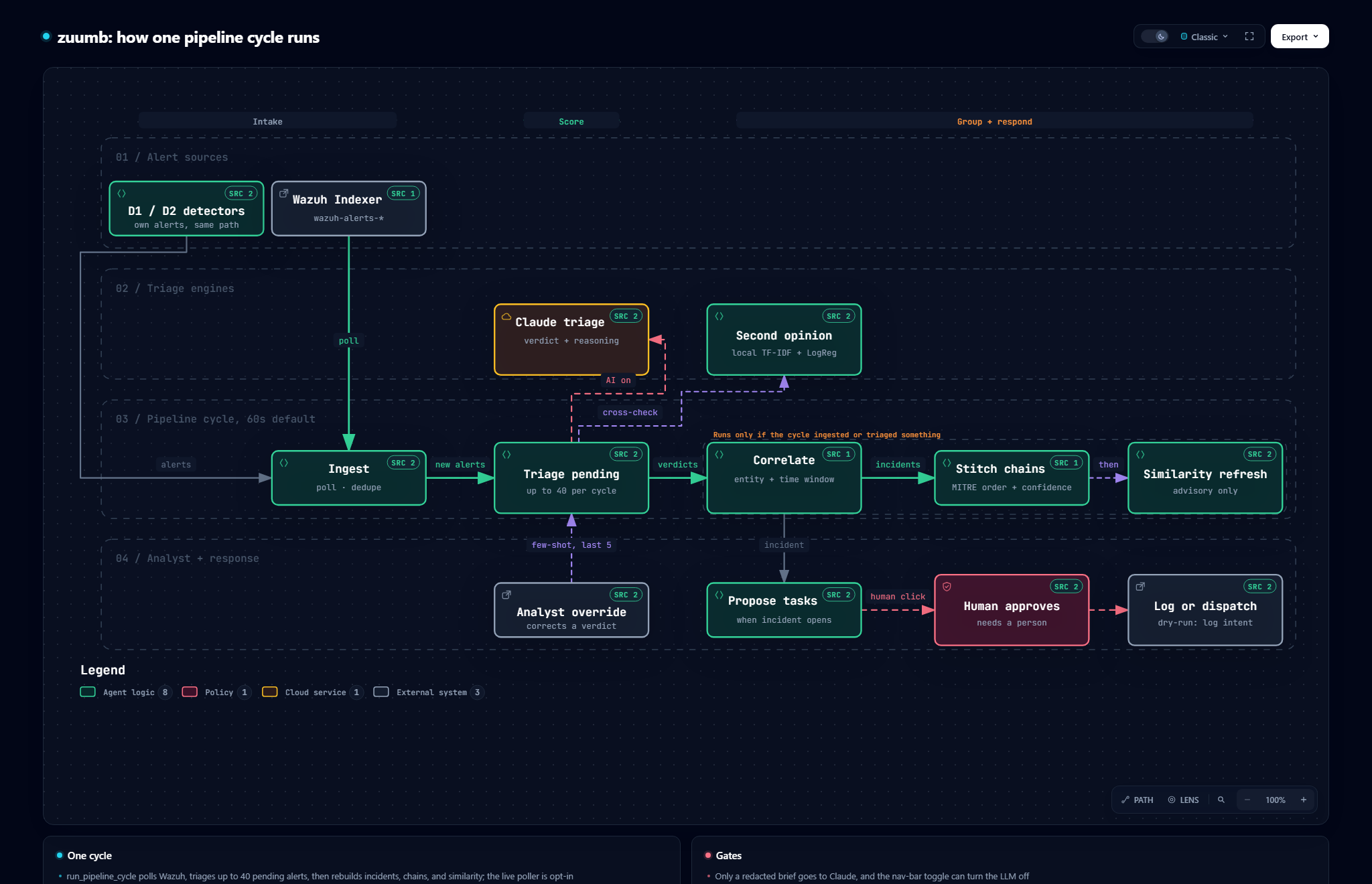Viewport: 1372px width, 884px height.
Task: Select the Group + respond column header
Action: tap(994, 121)
